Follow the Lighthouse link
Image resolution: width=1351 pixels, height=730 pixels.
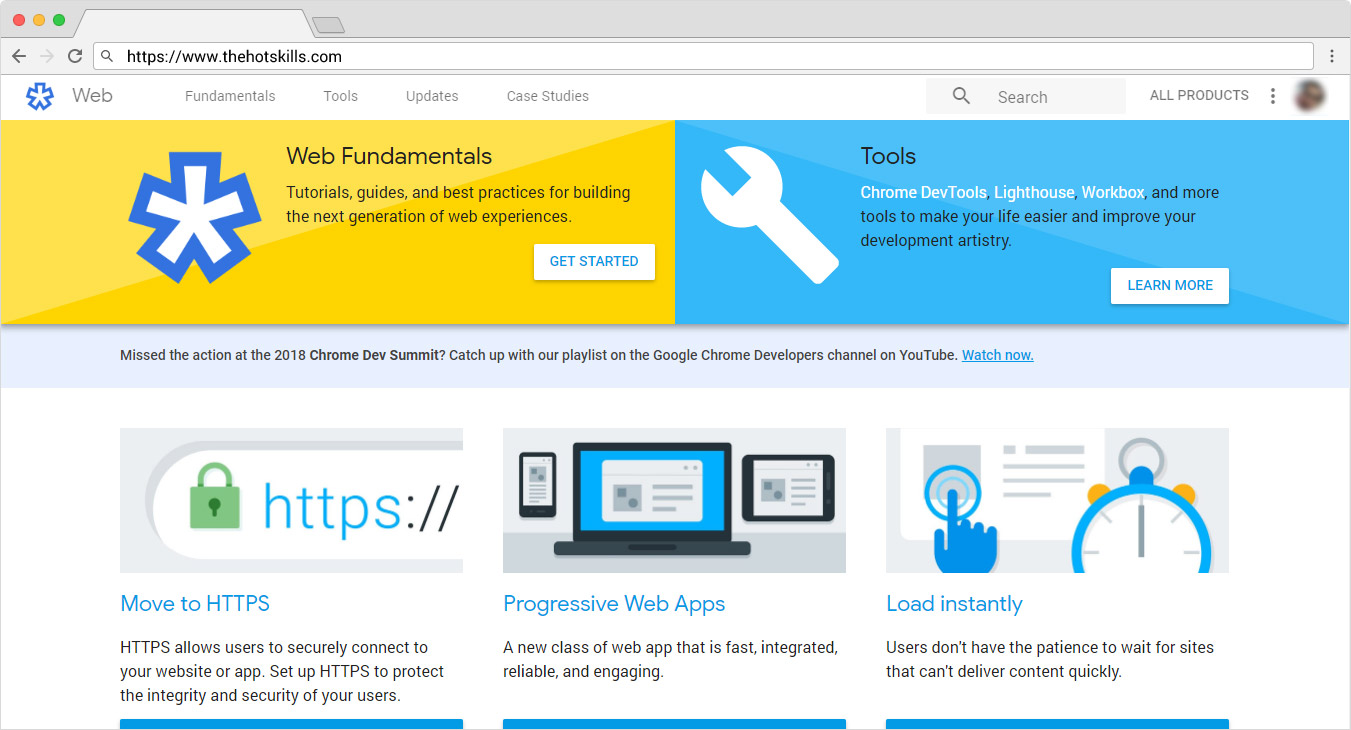pyautogui.click(x=1034, y=192)
